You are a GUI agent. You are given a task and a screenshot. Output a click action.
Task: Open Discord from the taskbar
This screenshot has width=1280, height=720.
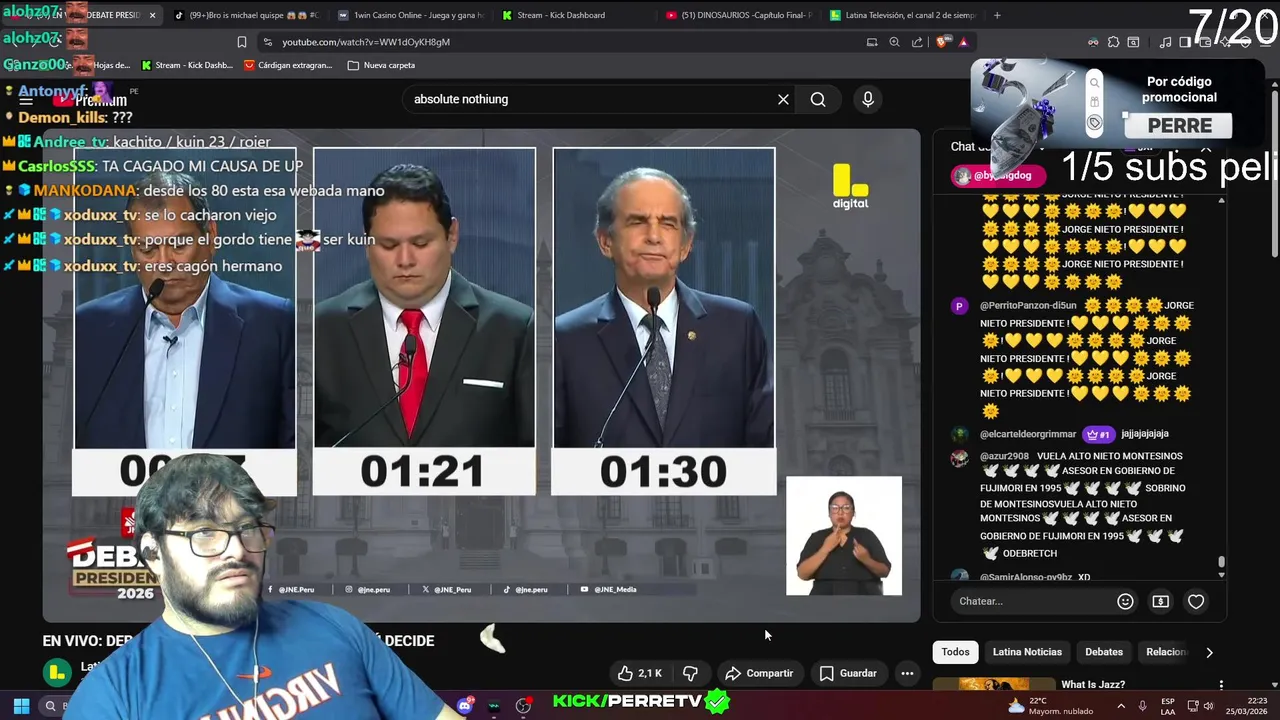(465, 705)
